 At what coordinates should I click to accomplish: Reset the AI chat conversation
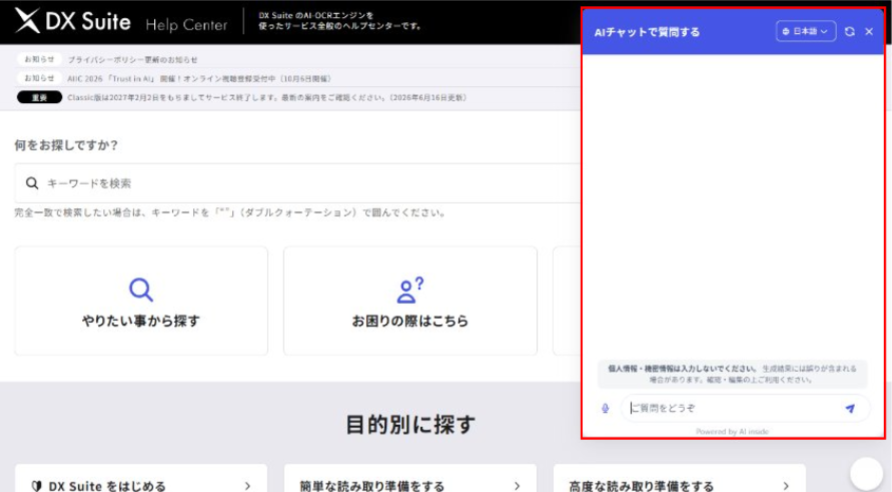click(x=850, y=32)
